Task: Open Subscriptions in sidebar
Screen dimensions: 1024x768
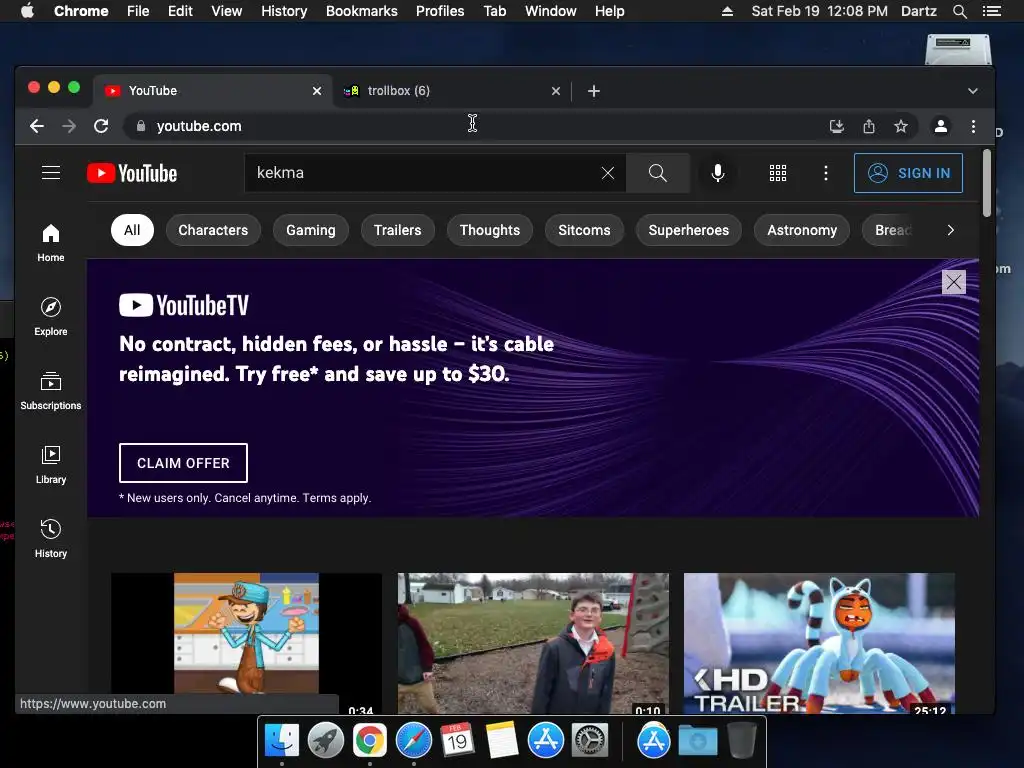Action: [x=51, y=391]
